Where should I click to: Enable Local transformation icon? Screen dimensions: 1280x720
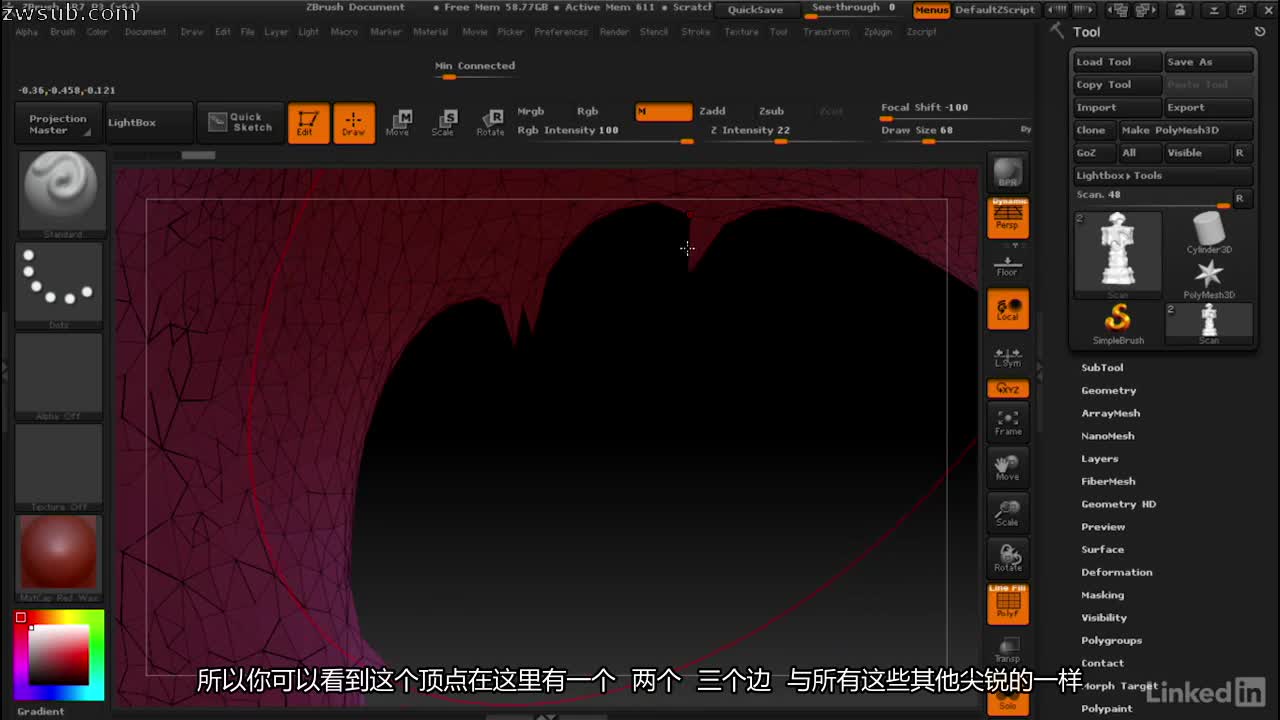coord(1007,309)
